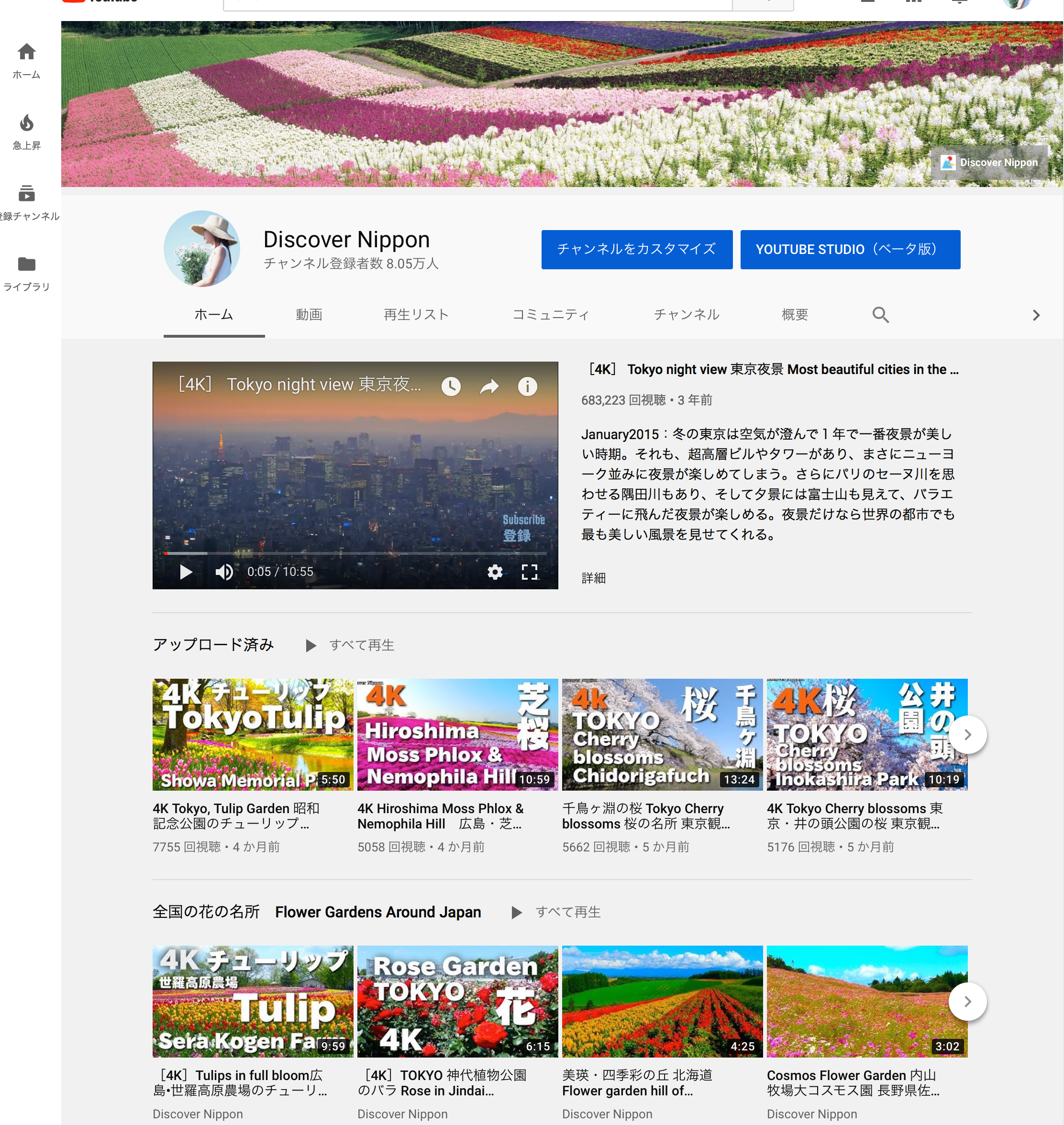Click the Discover Nippon channel avatar
This screenshot has width=1064, height=1125.
pos(202,248)
